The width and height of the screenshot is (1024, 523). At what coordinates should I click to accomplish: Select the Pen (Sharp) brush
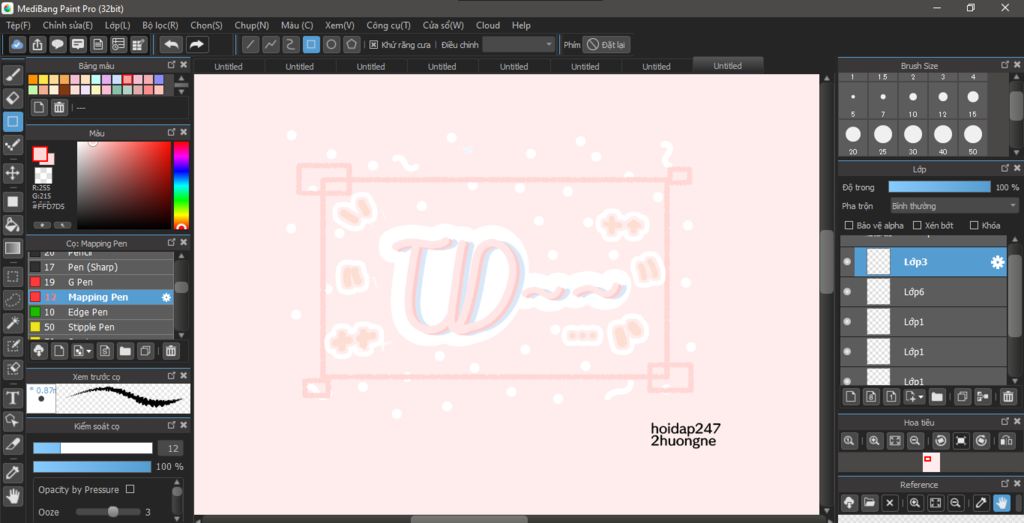(101, 267)
